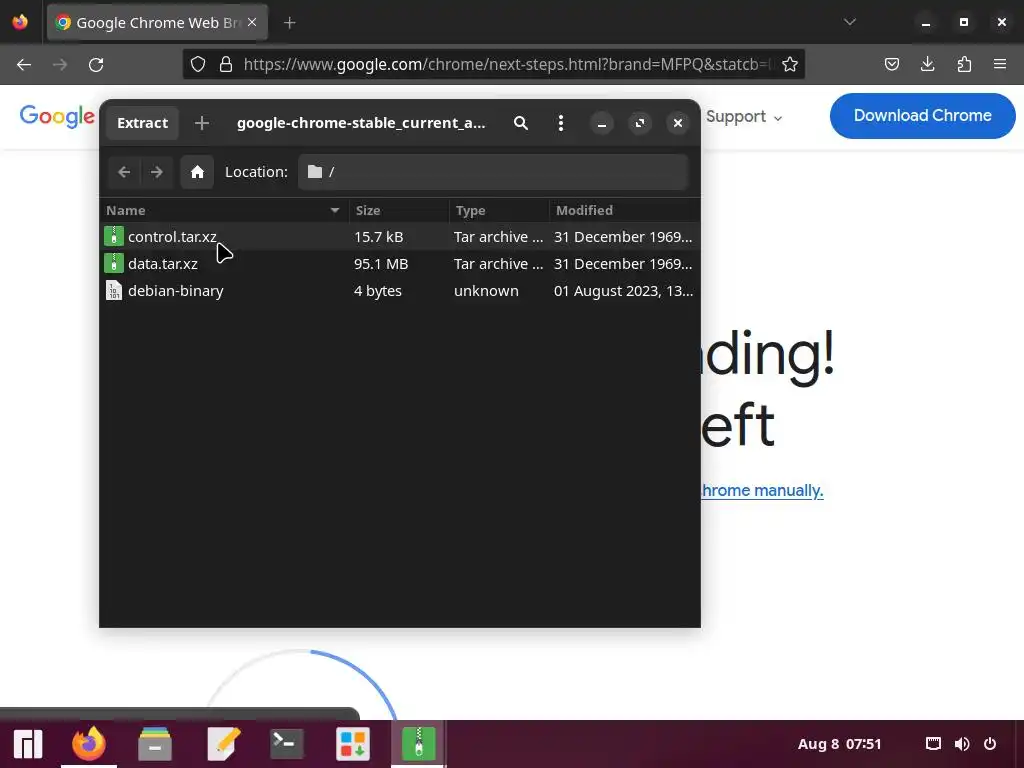Reload the page in Firefox
This screenshot has height=768, width=1024.
point(96,65)
